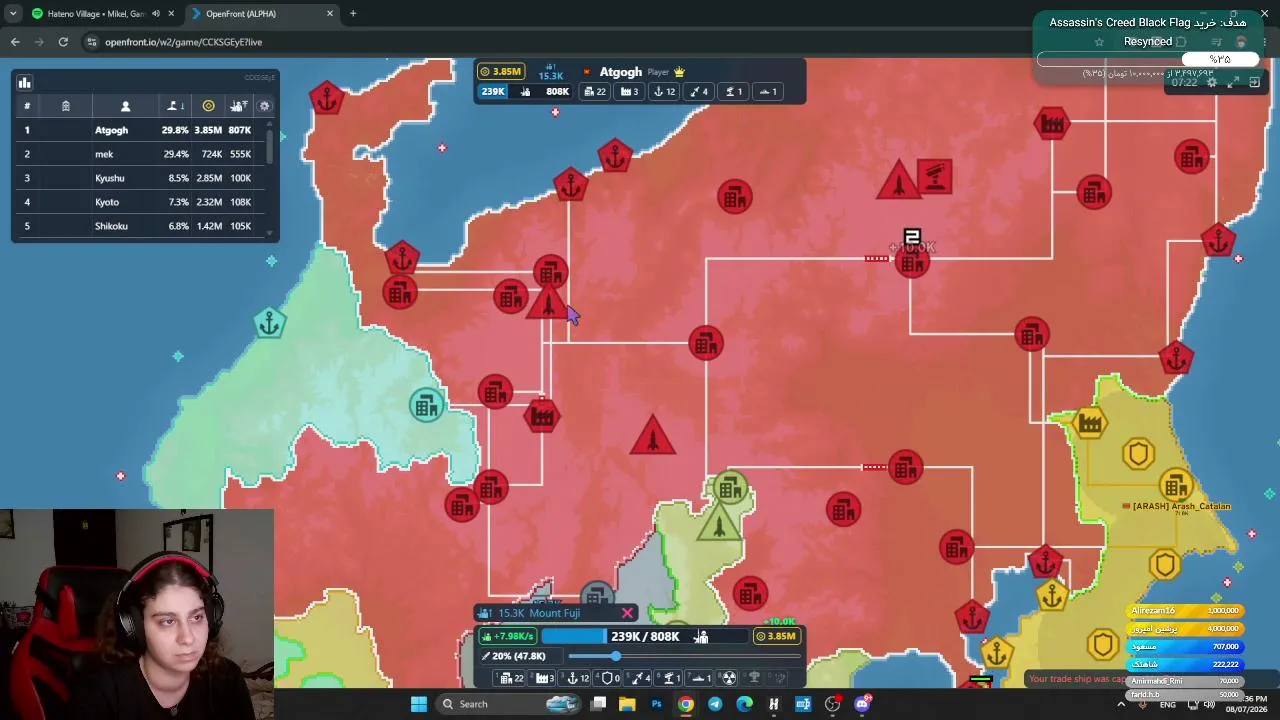Click the red SAM launcher square icon

click(935, 178)
